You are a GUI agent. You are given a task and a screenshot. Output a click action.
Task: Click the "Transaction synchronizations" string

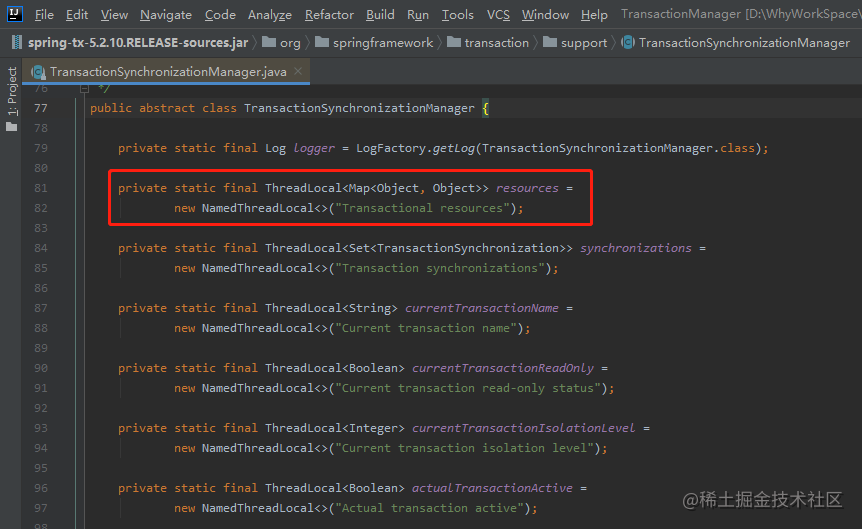440,268
